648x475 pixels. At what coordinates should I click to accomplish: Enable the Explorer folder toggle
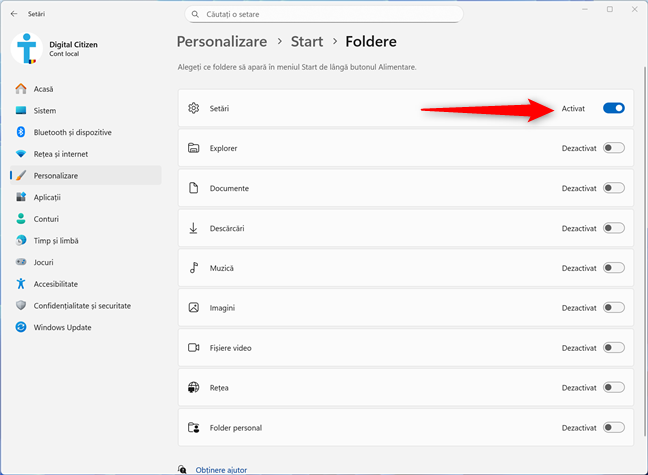(613, 148)
